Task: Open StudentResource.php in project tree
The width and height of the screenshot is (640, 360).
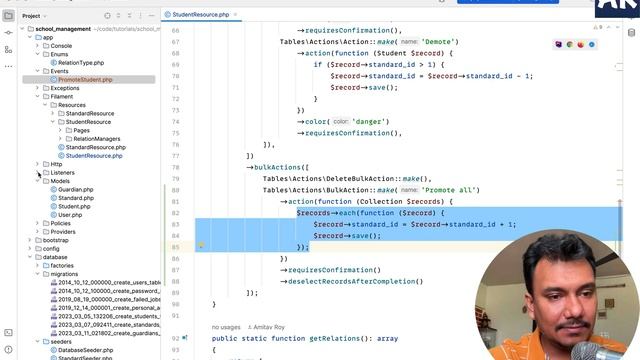Action: (x=94, y=156)
